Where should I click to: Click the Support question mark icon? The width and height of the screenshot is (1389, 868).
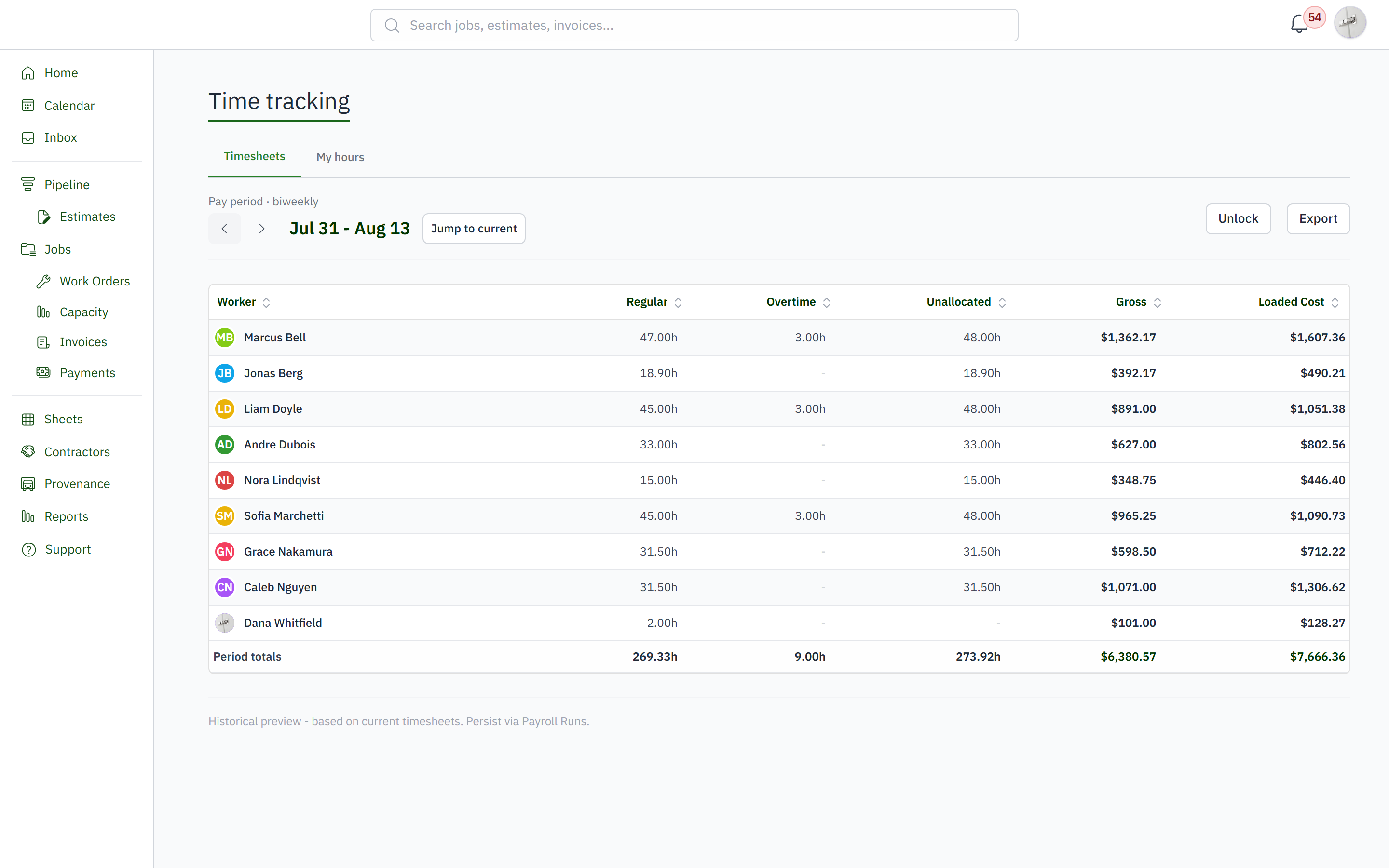[x=28, y=549]
